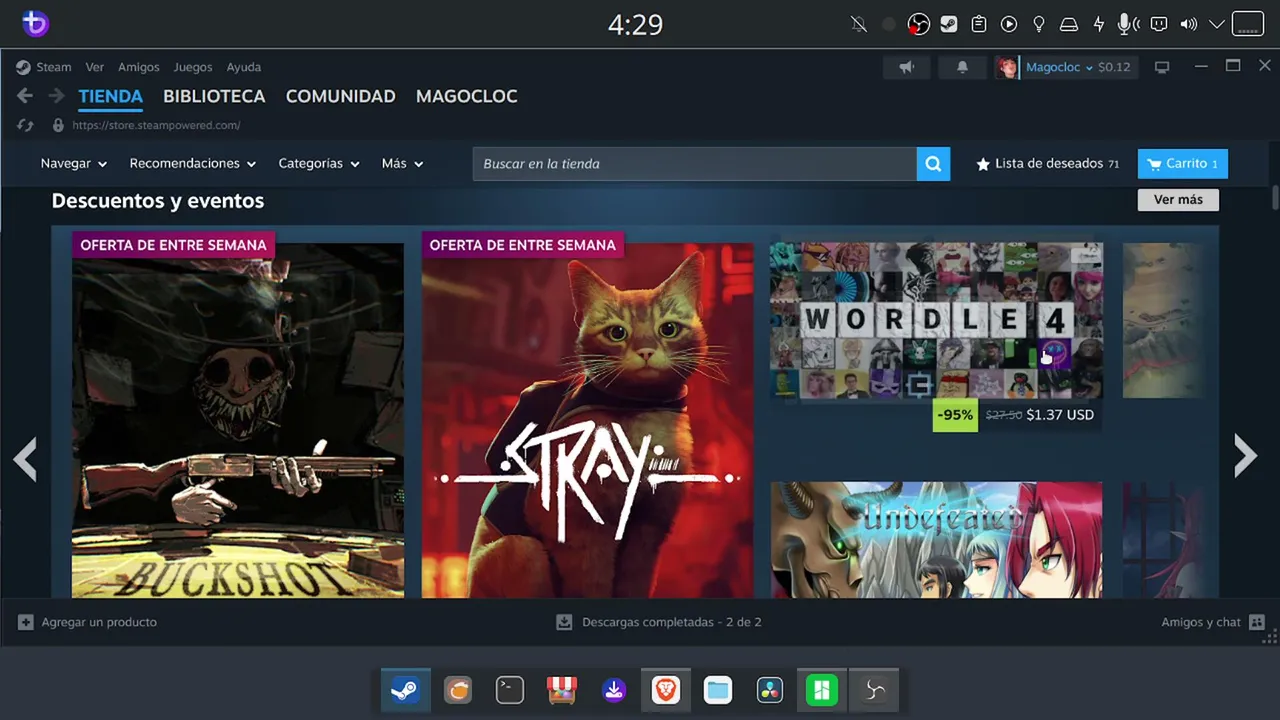Expand hidden system tray icons chevron

tap(1217, 24)
